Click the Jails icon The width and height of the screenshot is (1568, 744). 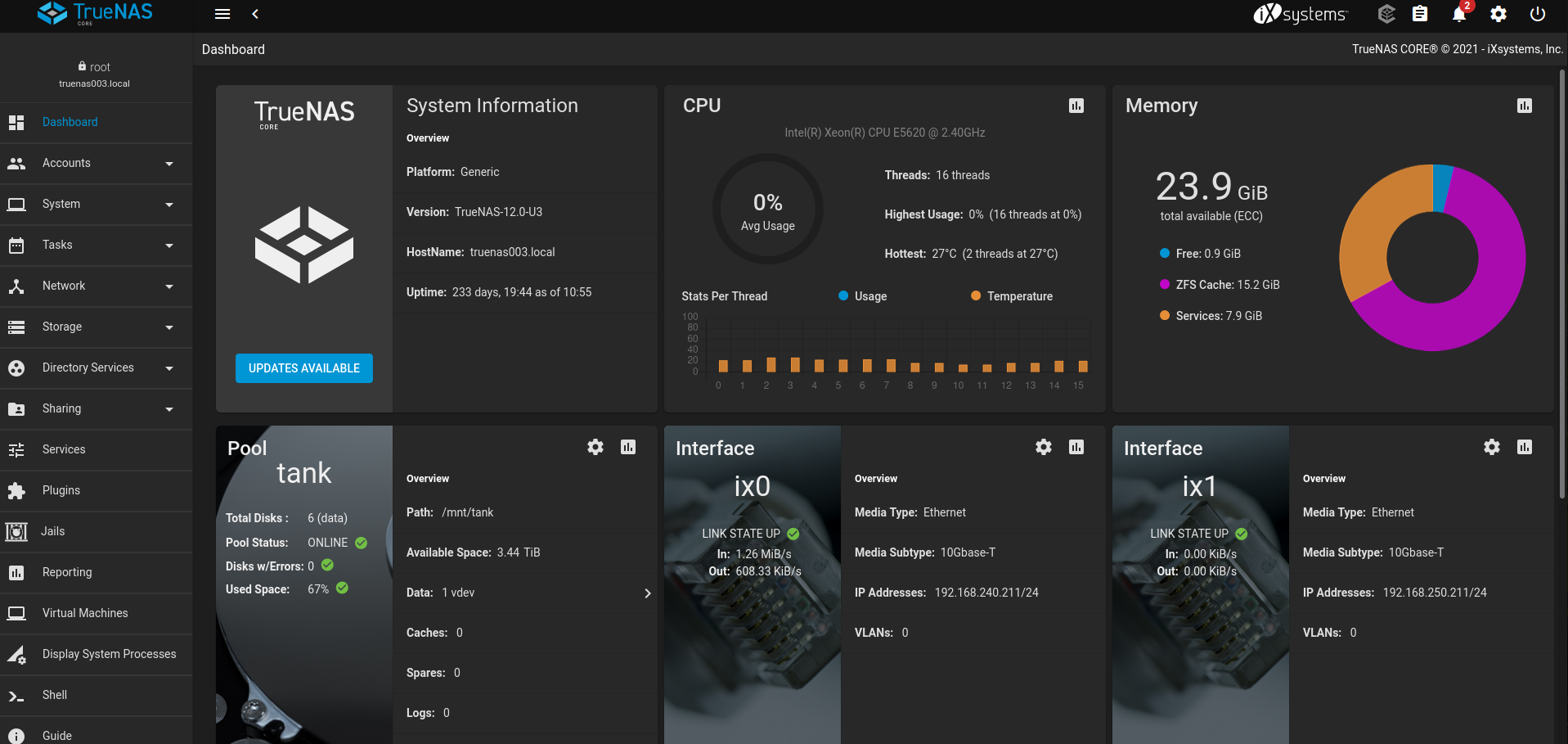tap(16, 531)
